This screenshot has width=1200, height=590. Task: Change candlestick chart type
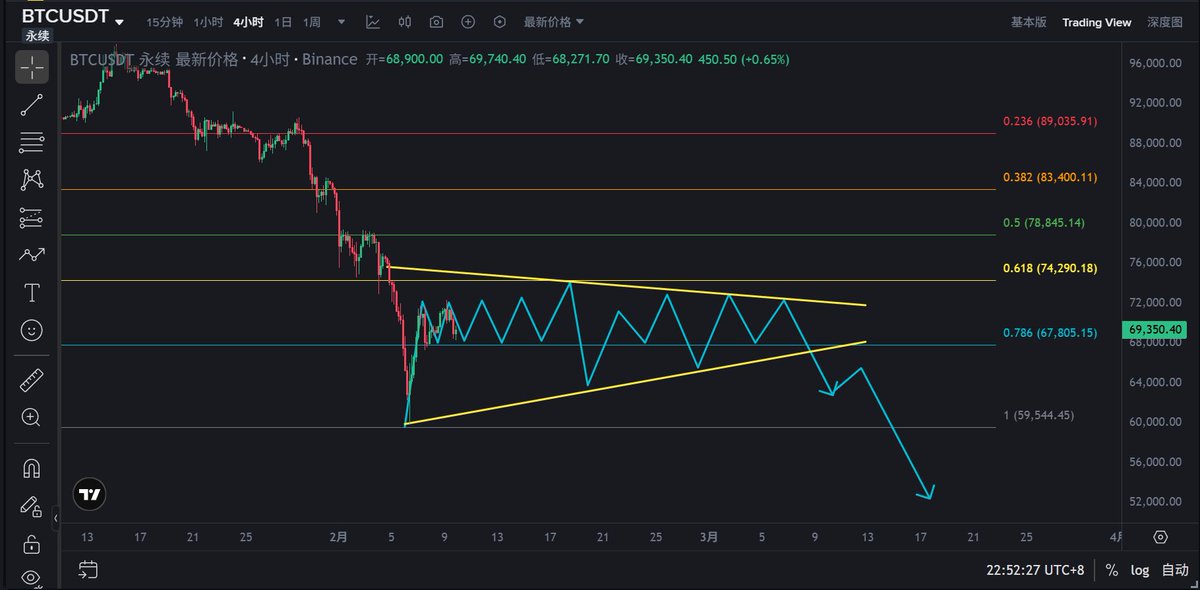tap(405, 21)
